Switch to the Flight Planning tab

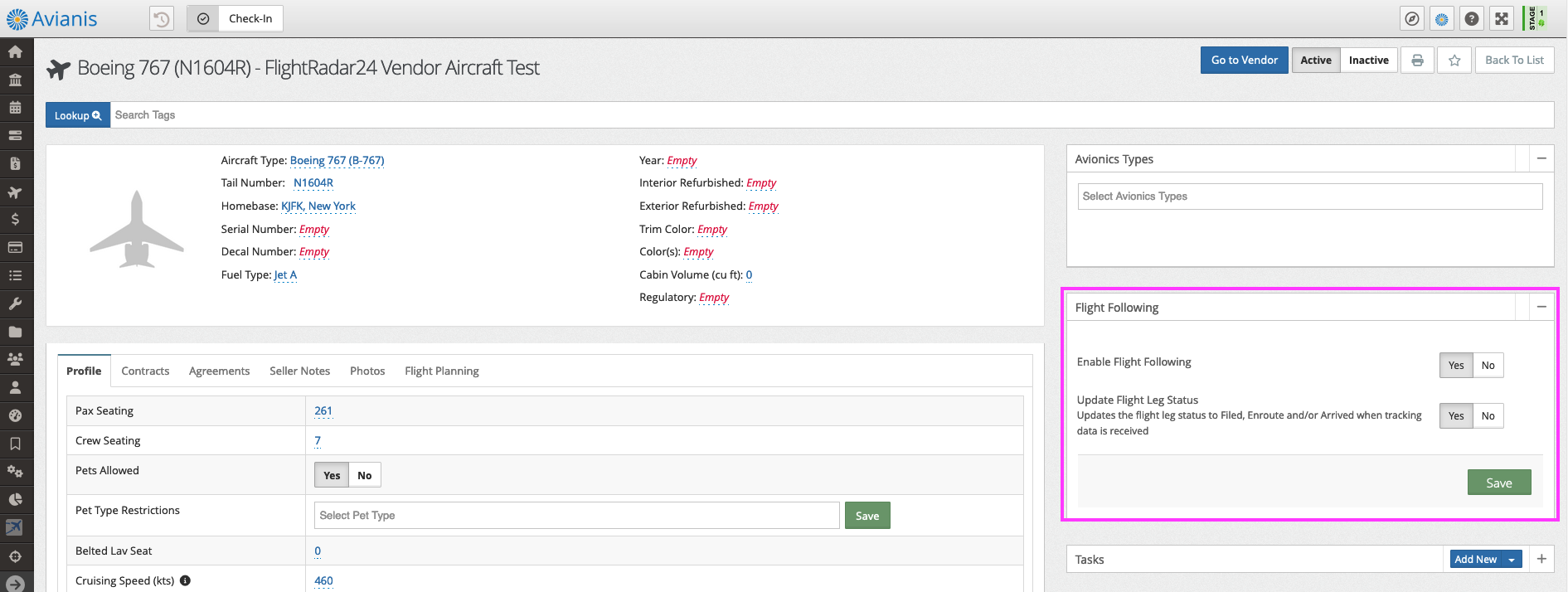pyautogui.click(x=442, y=371)
